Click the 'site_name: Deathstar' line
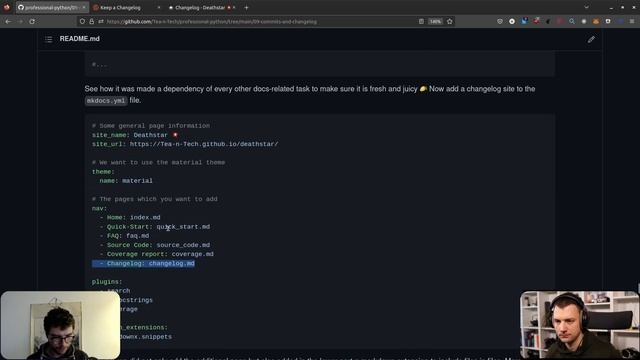The height and width of the screenshot is (360, 640). tap(135, 135)
